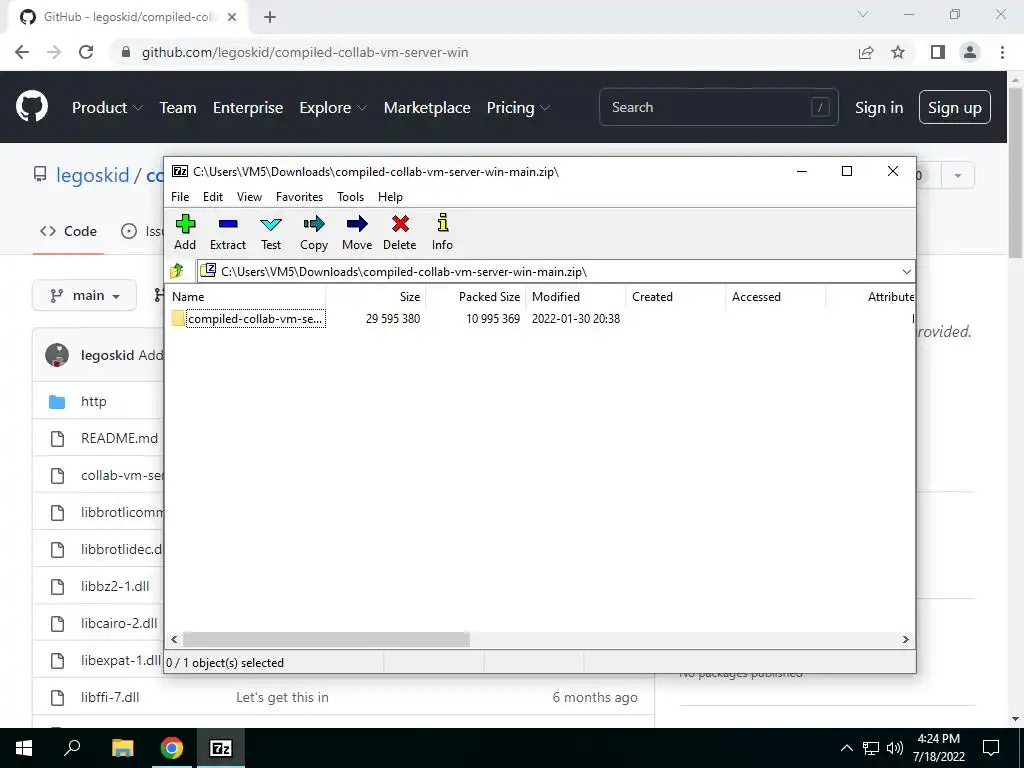Open the Help menu in 7-Zip
The image size is (1024, 768).
tap(390, 197)
